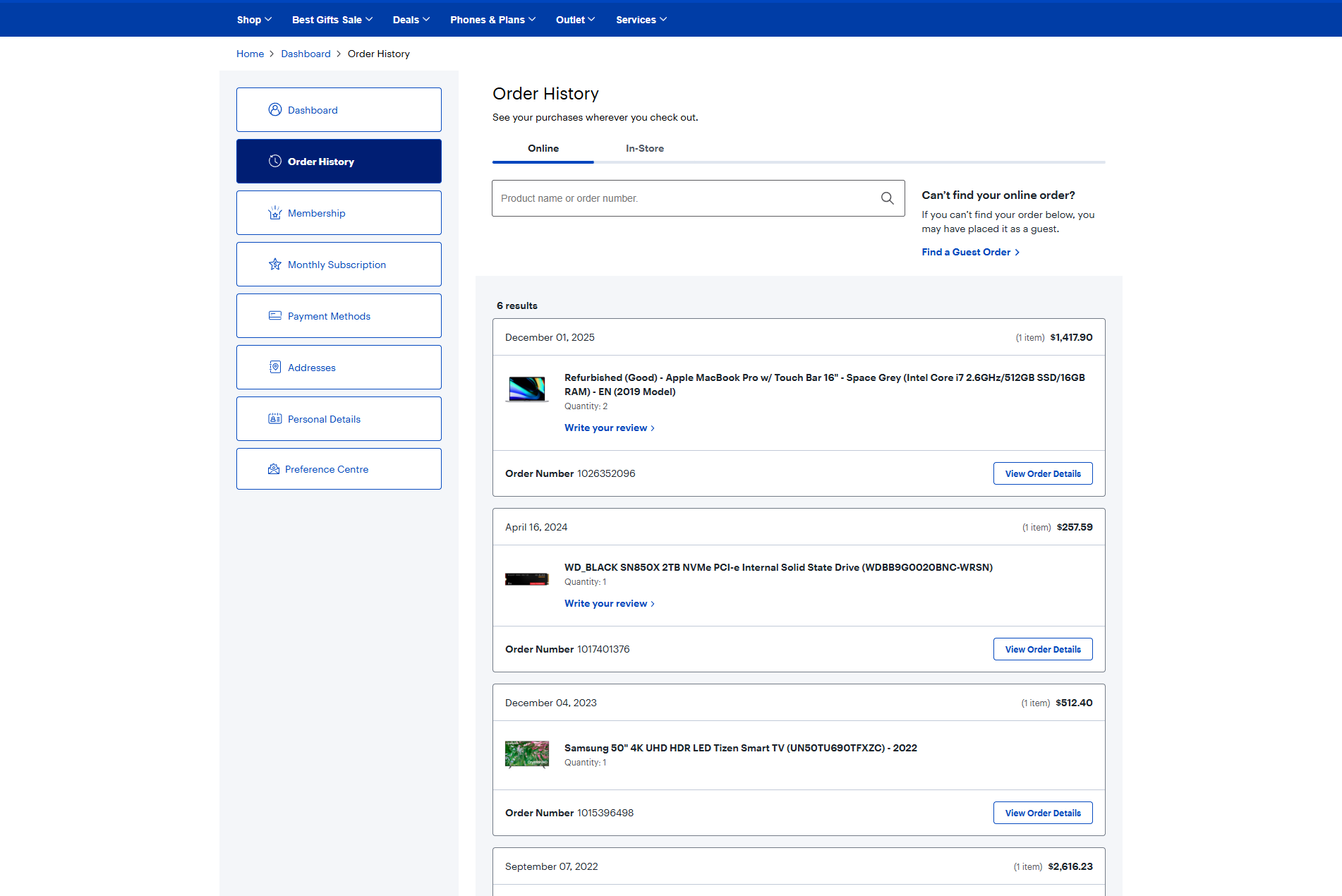This screenshot has width=1342, height=896.
Task: Click the Dashboard user icon in sidebar
Action: (x=275, y=109)
